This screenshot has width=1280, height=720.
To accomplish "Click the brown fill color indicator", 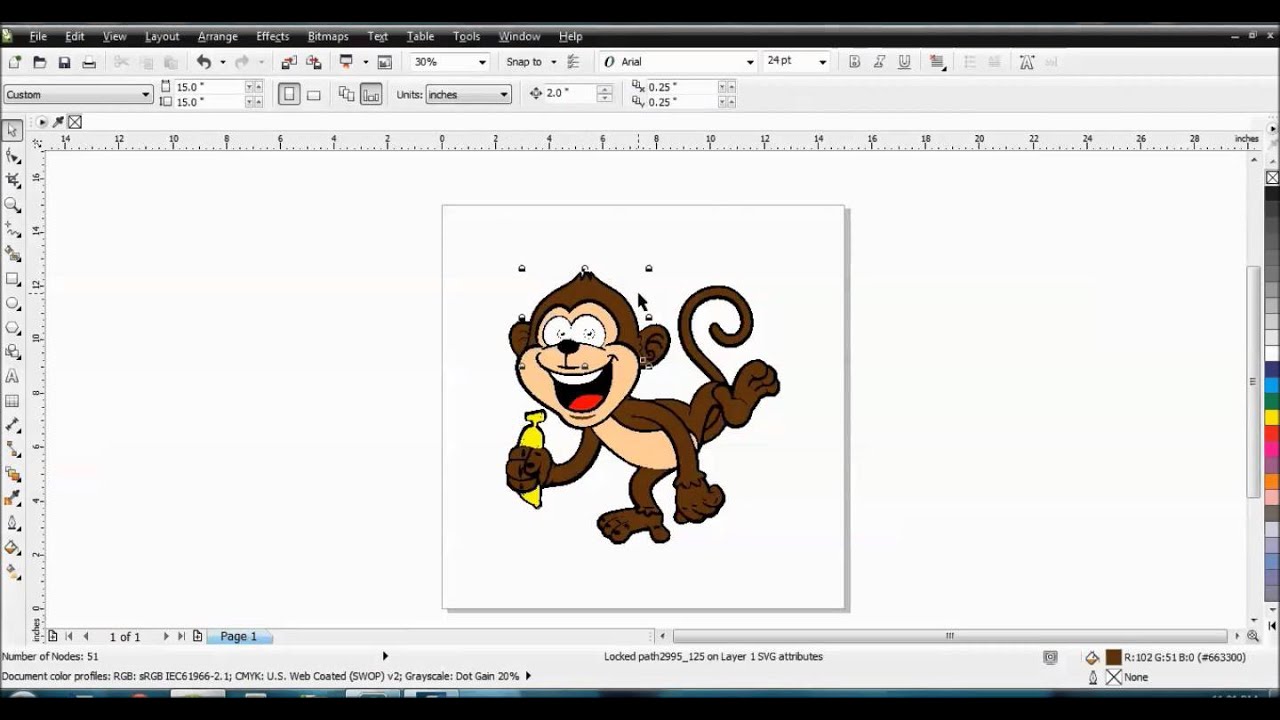I will [x=1113, y=657].
